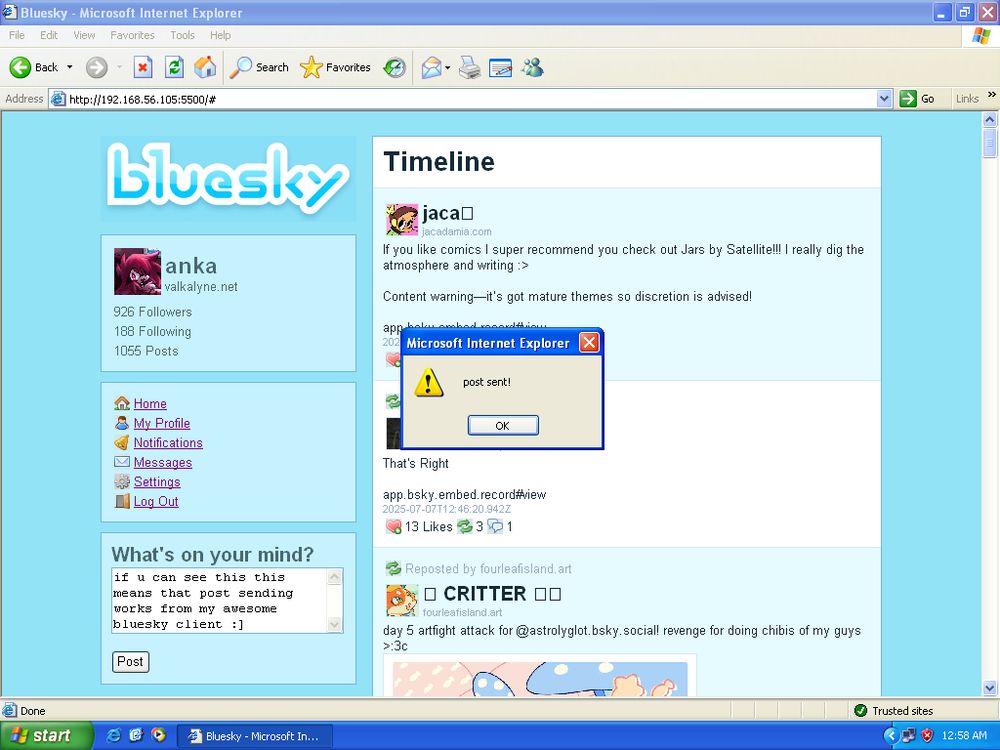The height and width of the screenshot is (750, 1000).
Task: Open the View menu
Action: (84, 35)
